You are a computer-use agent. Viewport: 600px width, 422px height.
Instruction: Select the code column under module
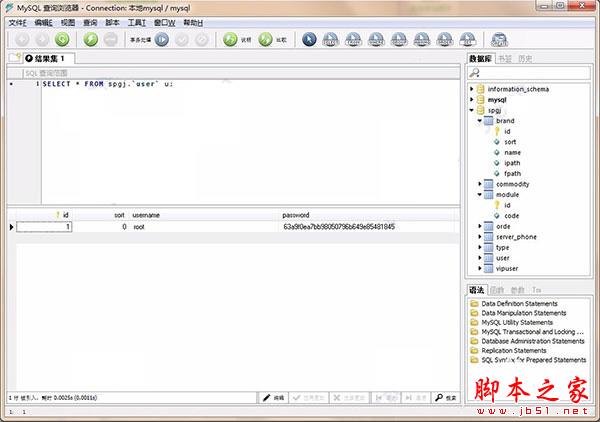[511, 216]
